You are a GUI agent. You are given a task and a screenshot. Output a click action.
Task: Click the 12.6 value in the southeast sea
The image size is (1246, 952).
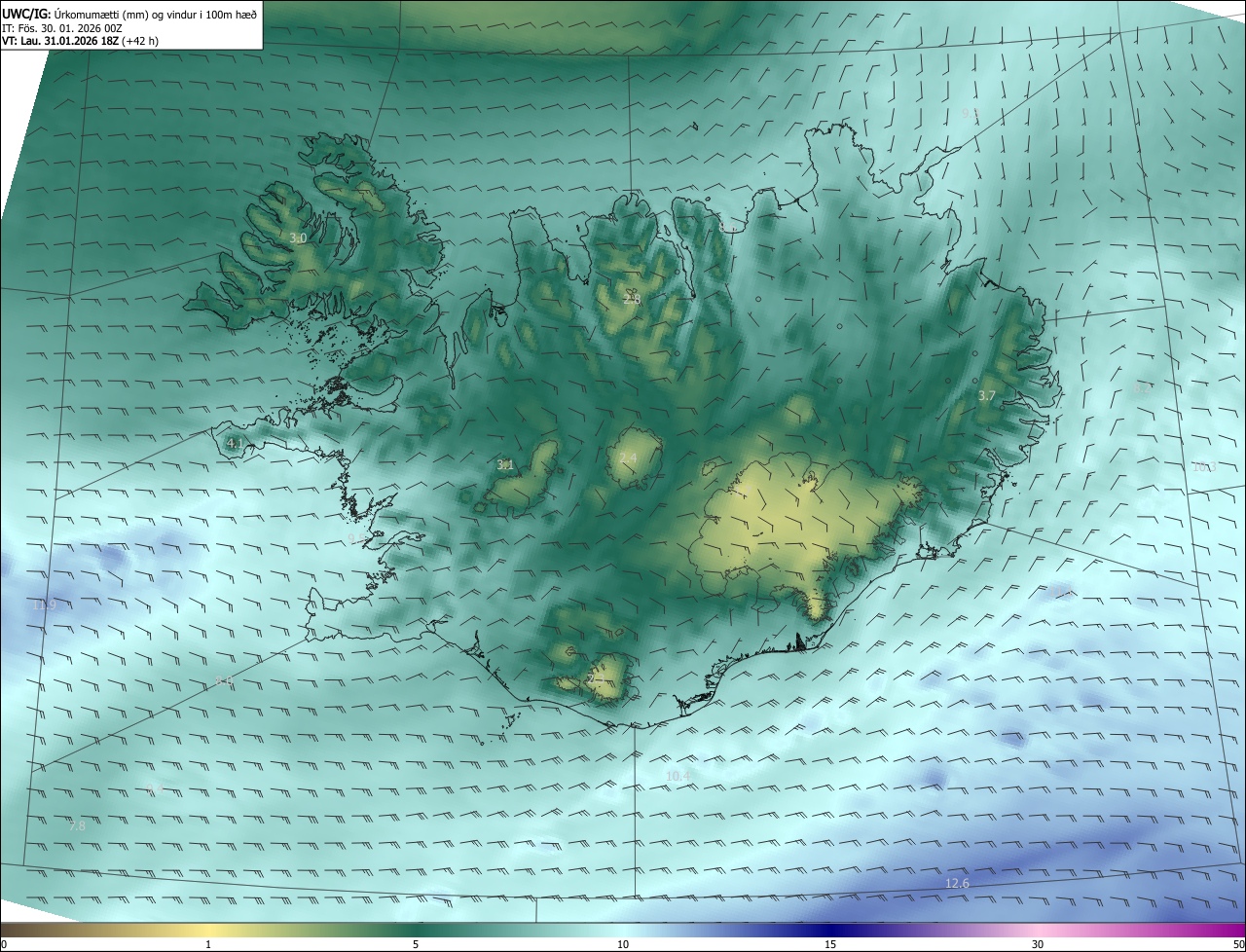(x=957, y=883)
